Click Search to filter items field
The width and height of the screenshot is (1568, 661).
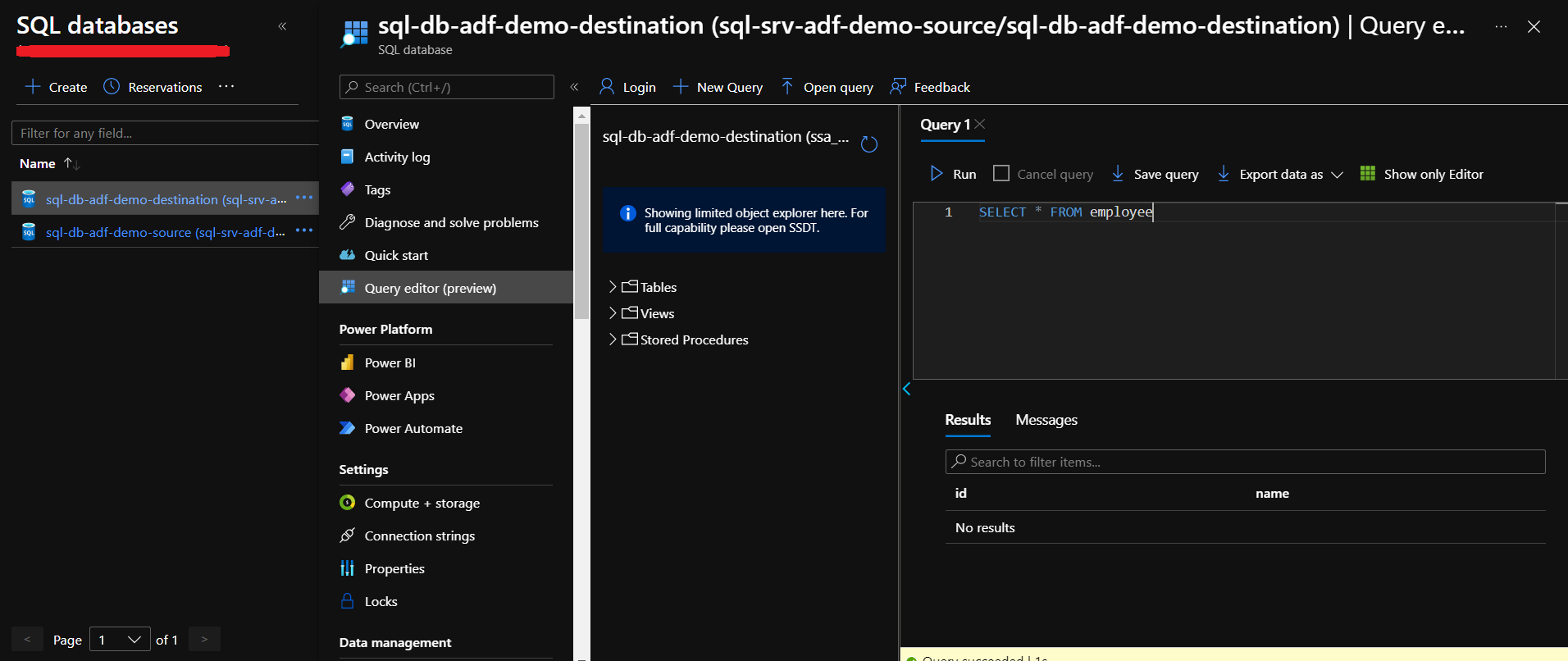1245,462
